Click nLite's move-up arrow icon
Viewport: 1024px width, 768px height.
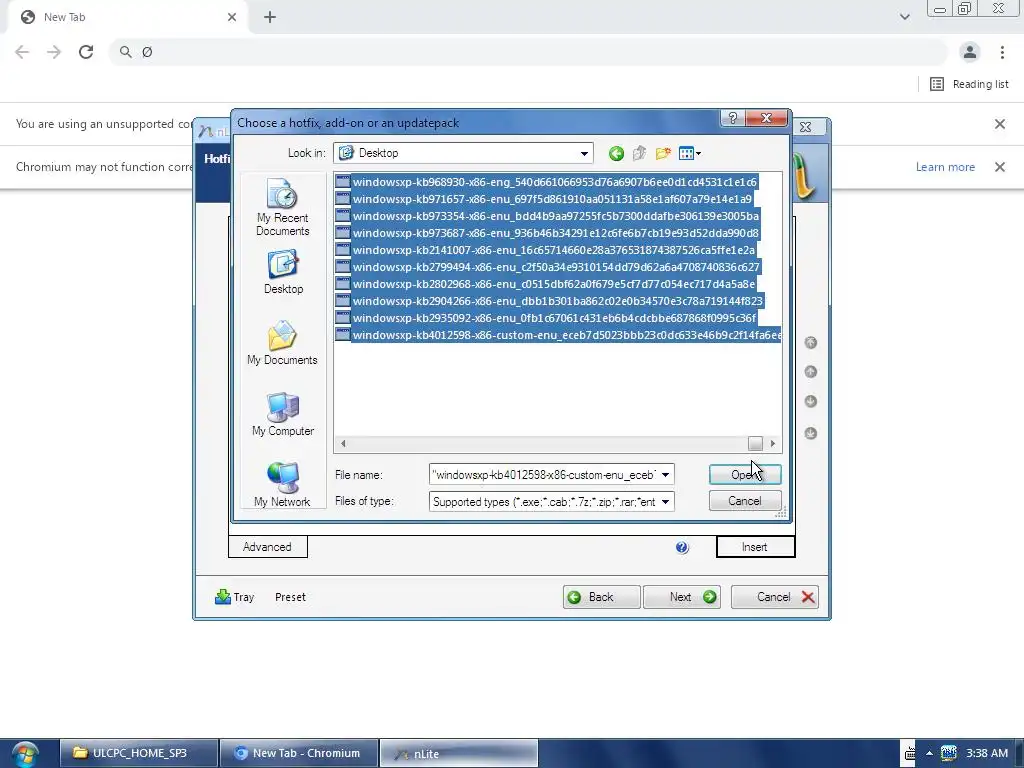pos(810,372)
